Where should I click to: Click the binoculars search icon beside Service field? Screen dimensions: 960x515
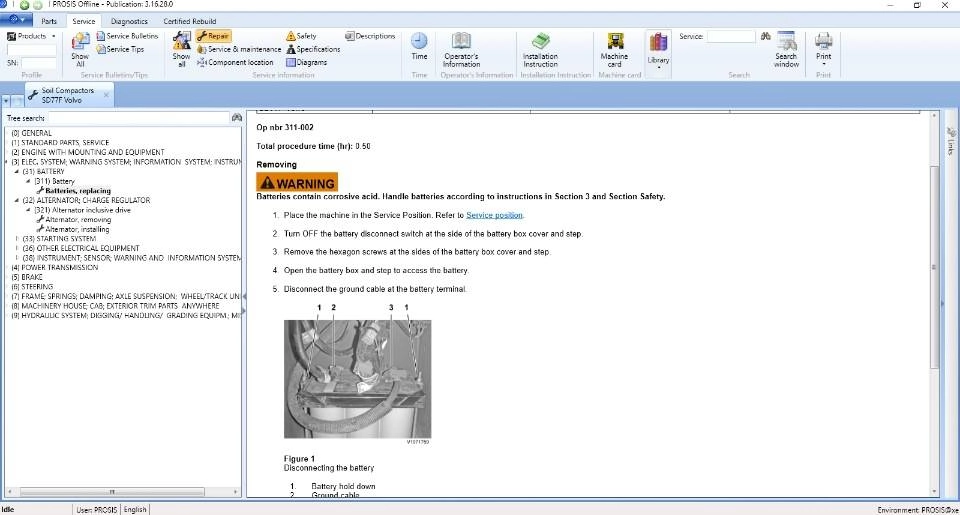click(x=765, y=36)
